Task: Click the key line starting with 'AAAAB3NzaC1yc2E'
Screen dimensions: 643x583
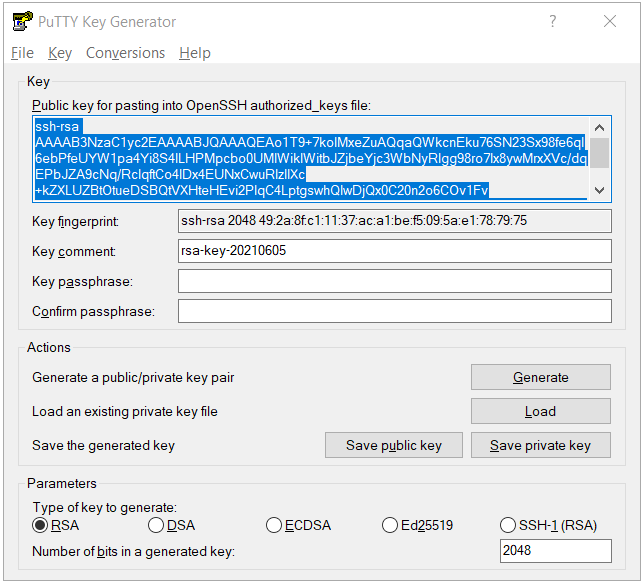Action: click(310, 142)
